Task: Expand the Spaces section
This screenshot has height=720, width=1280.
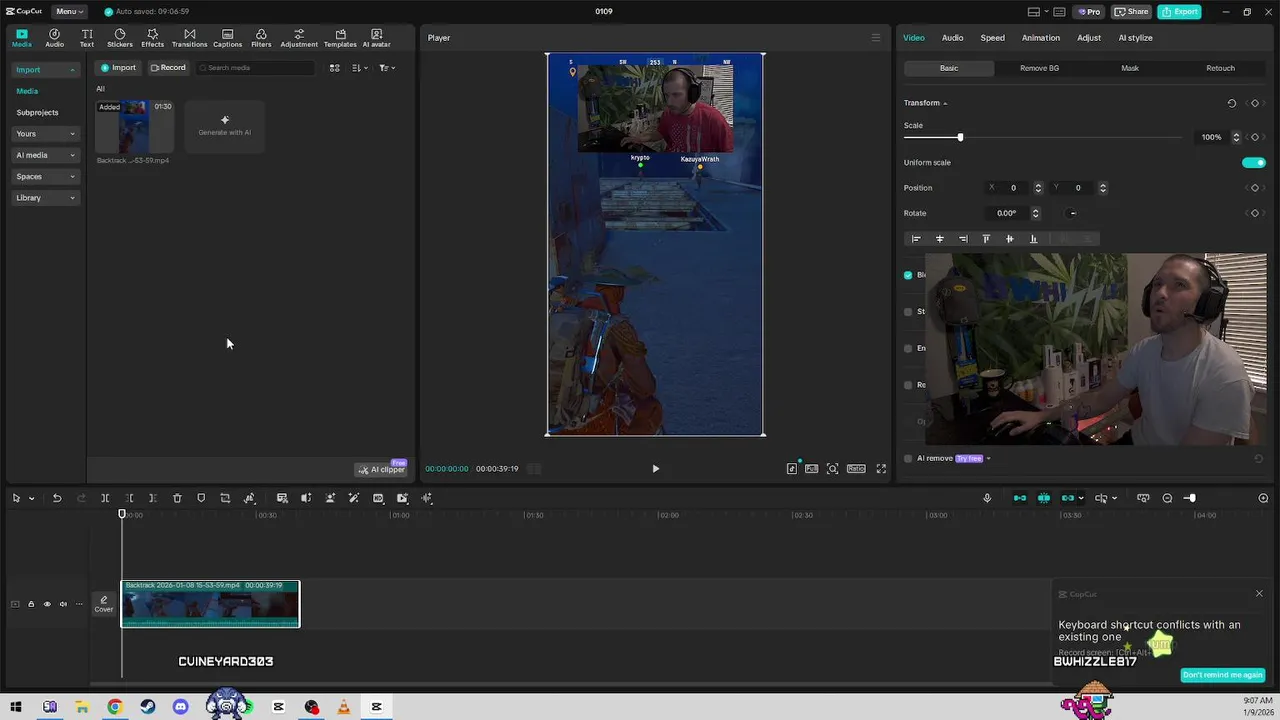Action: tap(45, 177)
